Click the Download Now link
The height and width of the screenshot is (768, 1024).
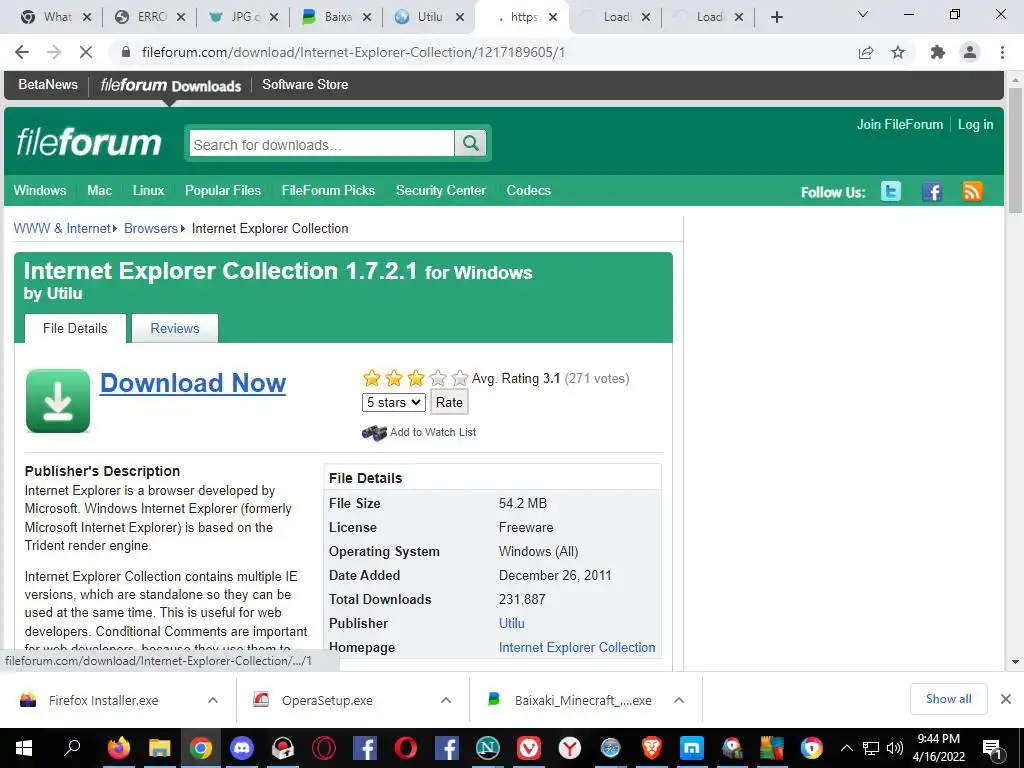(x=193, y=383)
